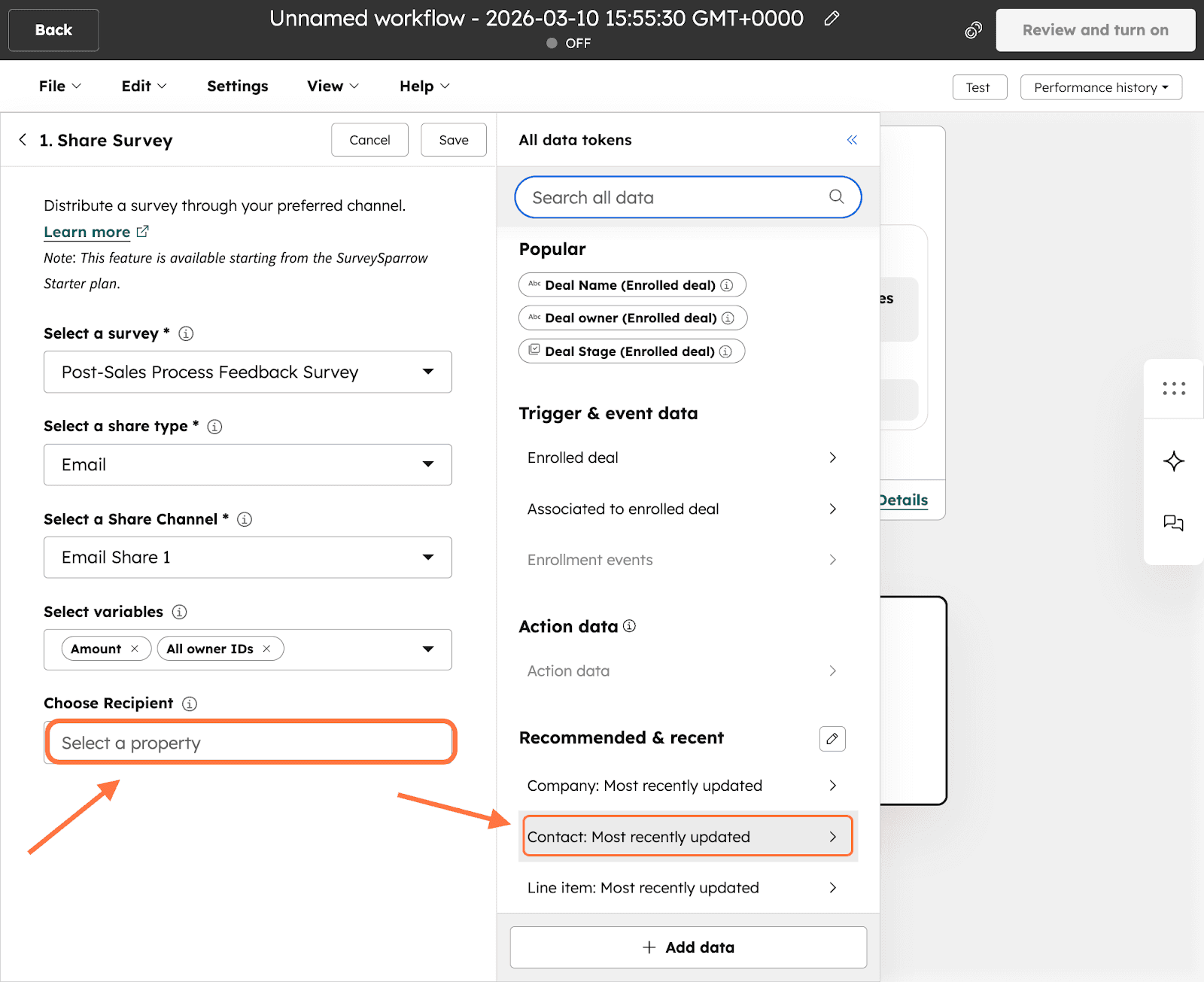Click the Search all data field
Image resolution: width=1204 pixels, height=982 pixels.
click(677, 198)
